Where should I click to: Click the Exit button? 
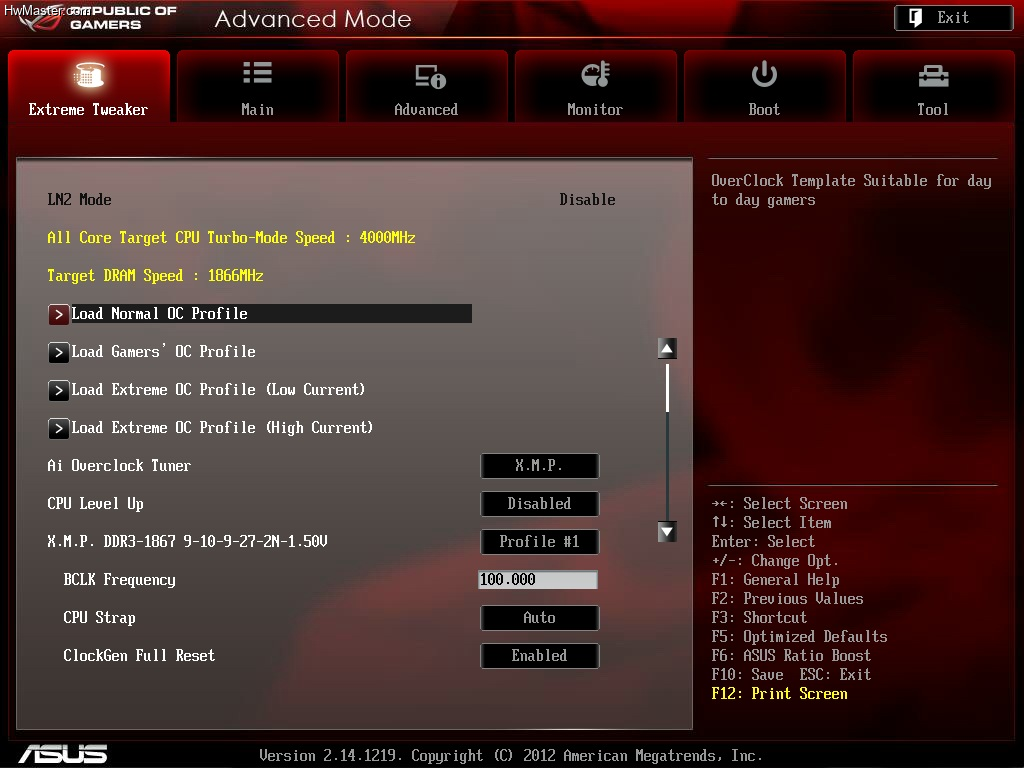coord(953,18)
